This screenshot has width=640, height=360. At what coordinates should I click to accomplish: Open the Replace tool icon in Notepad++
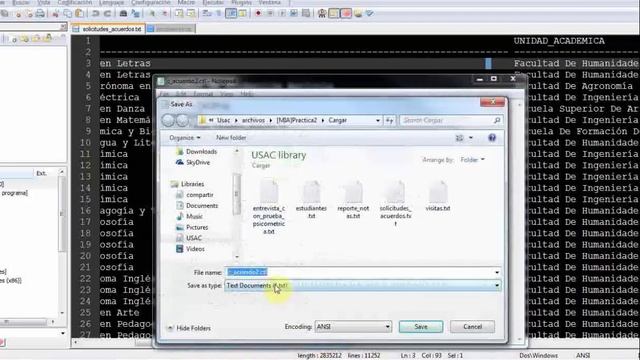click(135, 13)
